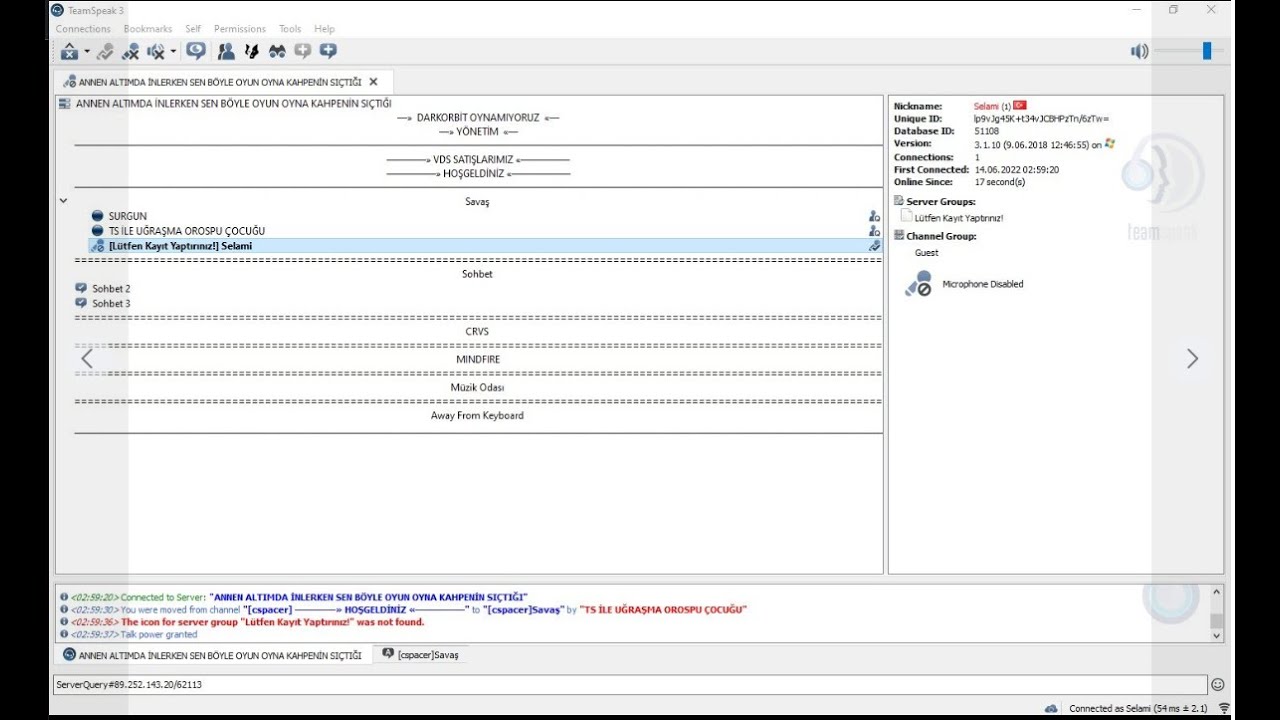Switch to the [cspacer]Savaş chat tab
Viewport: 1280px width, 720px height.
[x=420, y=655]
